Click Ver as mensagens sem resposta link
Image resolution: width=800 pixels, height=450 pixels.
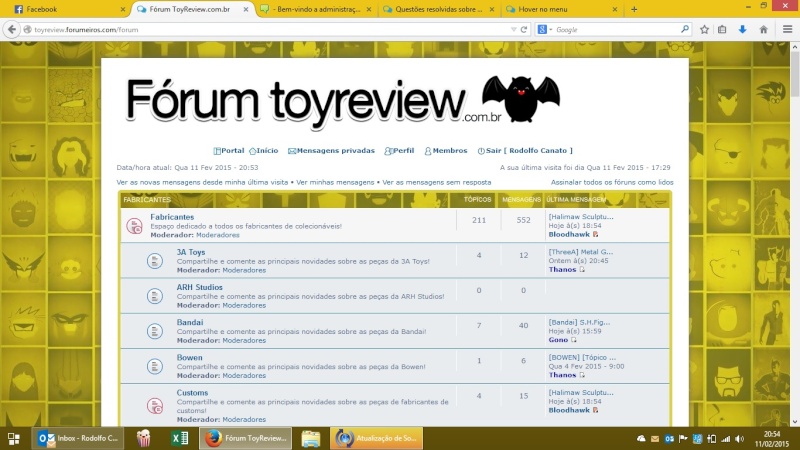click(x=437, y=182)
